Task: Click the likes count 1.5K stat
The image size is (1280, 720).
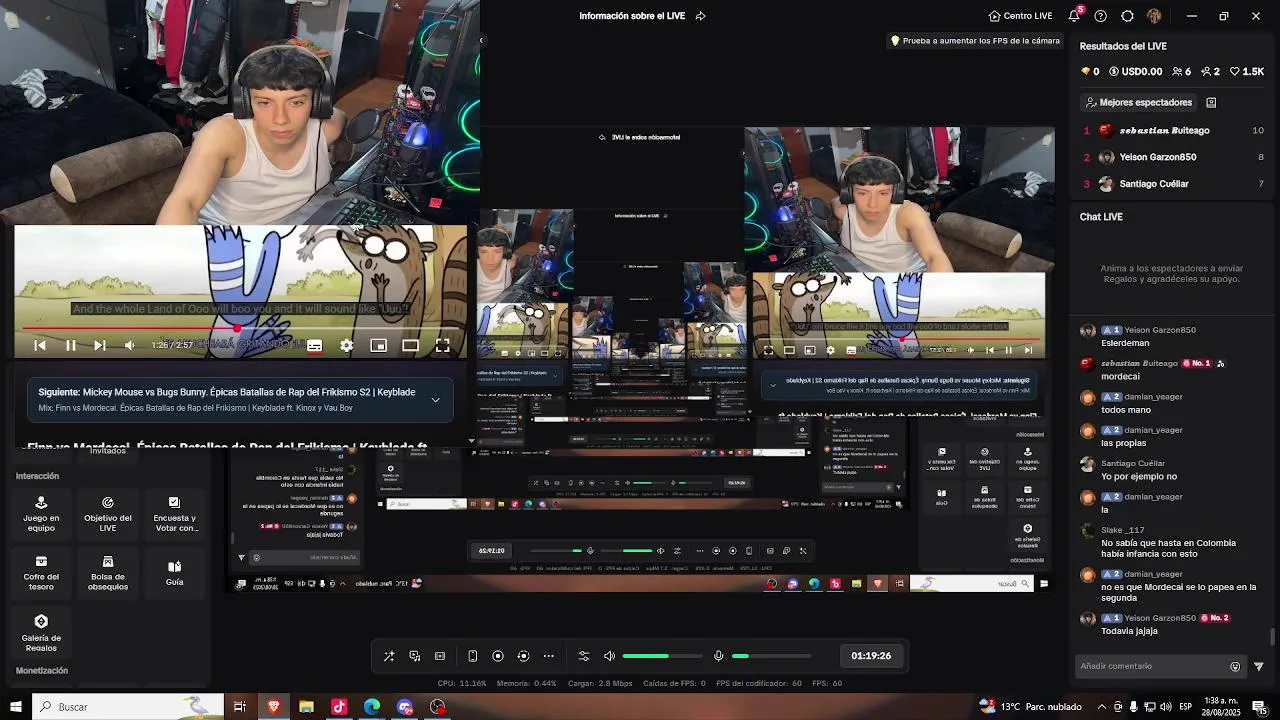Action: tap(1247, 72)
